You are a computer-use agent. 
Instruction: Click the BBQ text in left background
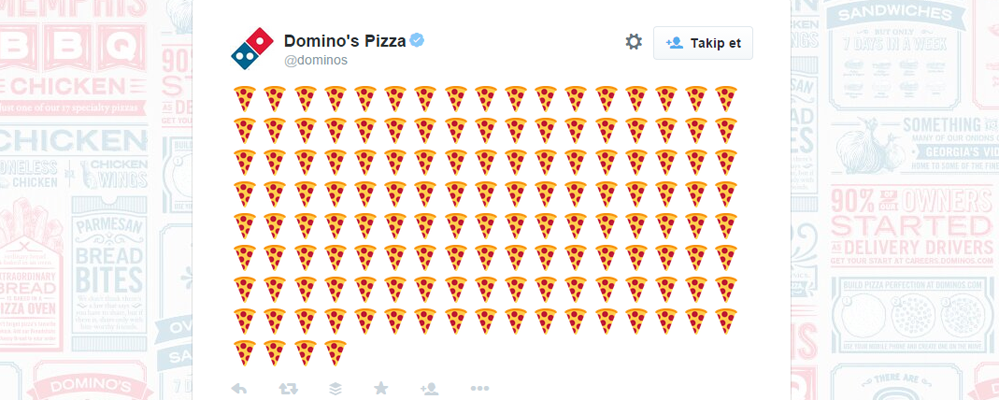pos(70,46)
